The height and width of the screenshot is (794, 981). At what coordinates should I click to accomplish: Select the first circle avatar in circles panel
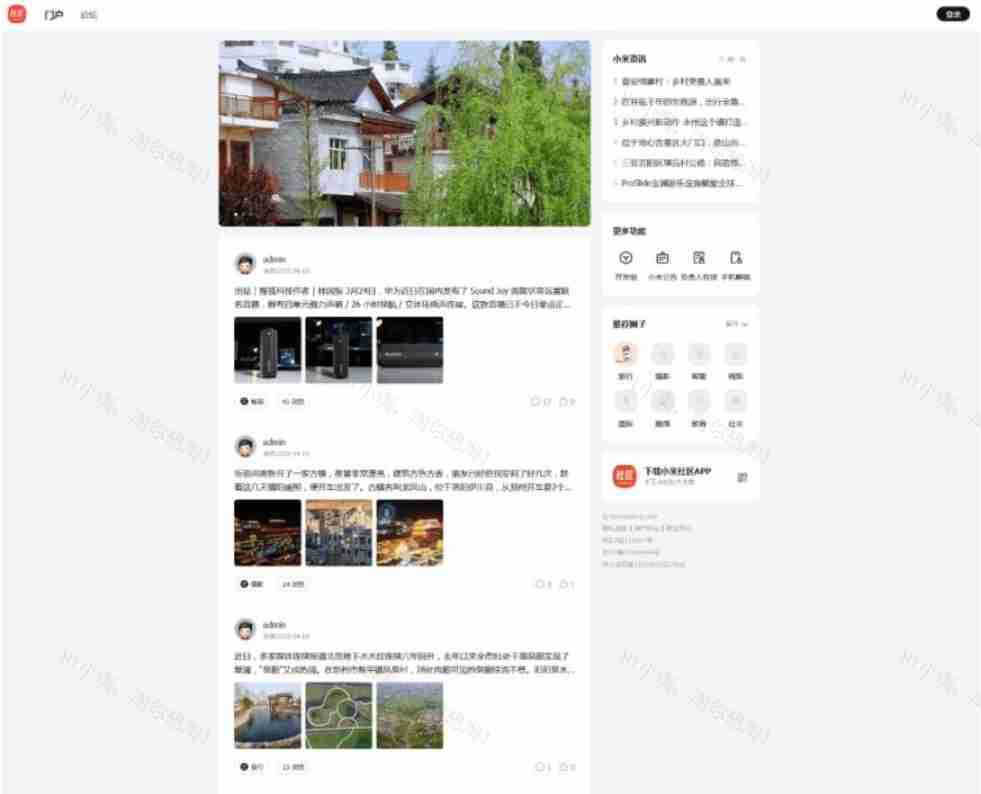coord(626,354)
